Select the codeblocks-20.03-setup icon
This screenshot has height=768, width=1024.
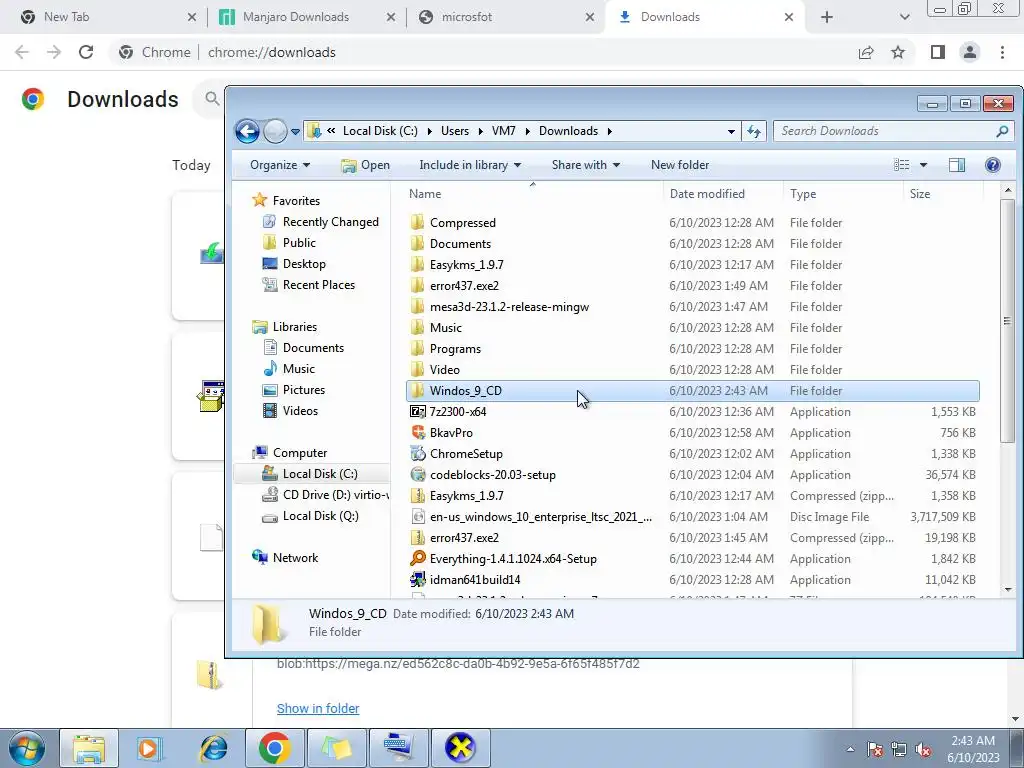417,475
